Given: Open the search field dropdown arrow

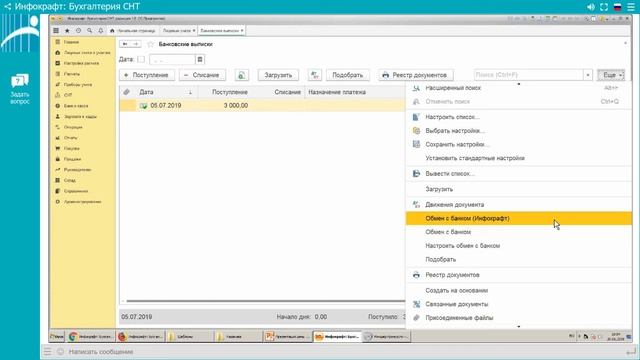Looking at the screenshot, I should 588,75.
